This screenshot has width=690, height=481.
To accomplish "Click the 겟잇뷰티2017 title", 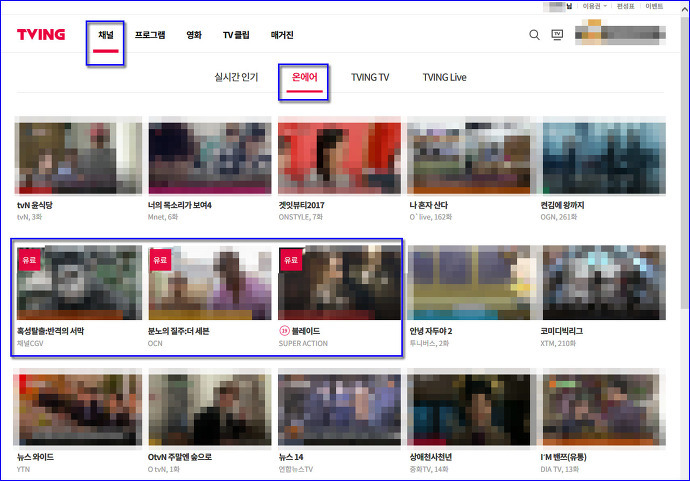I will 301,205.
